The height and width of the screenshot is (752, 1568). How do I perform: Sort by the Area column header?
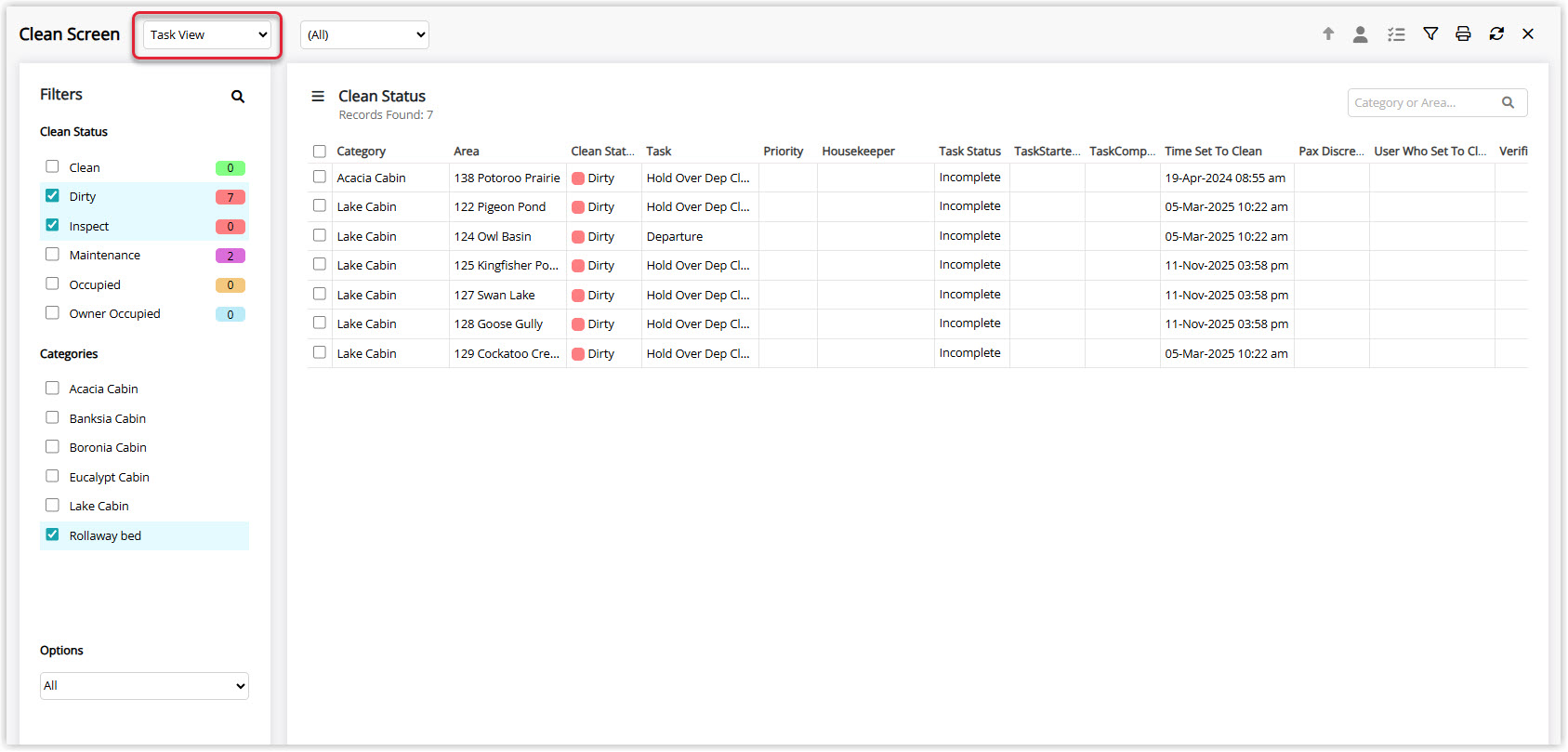click(x=467, y=152)
